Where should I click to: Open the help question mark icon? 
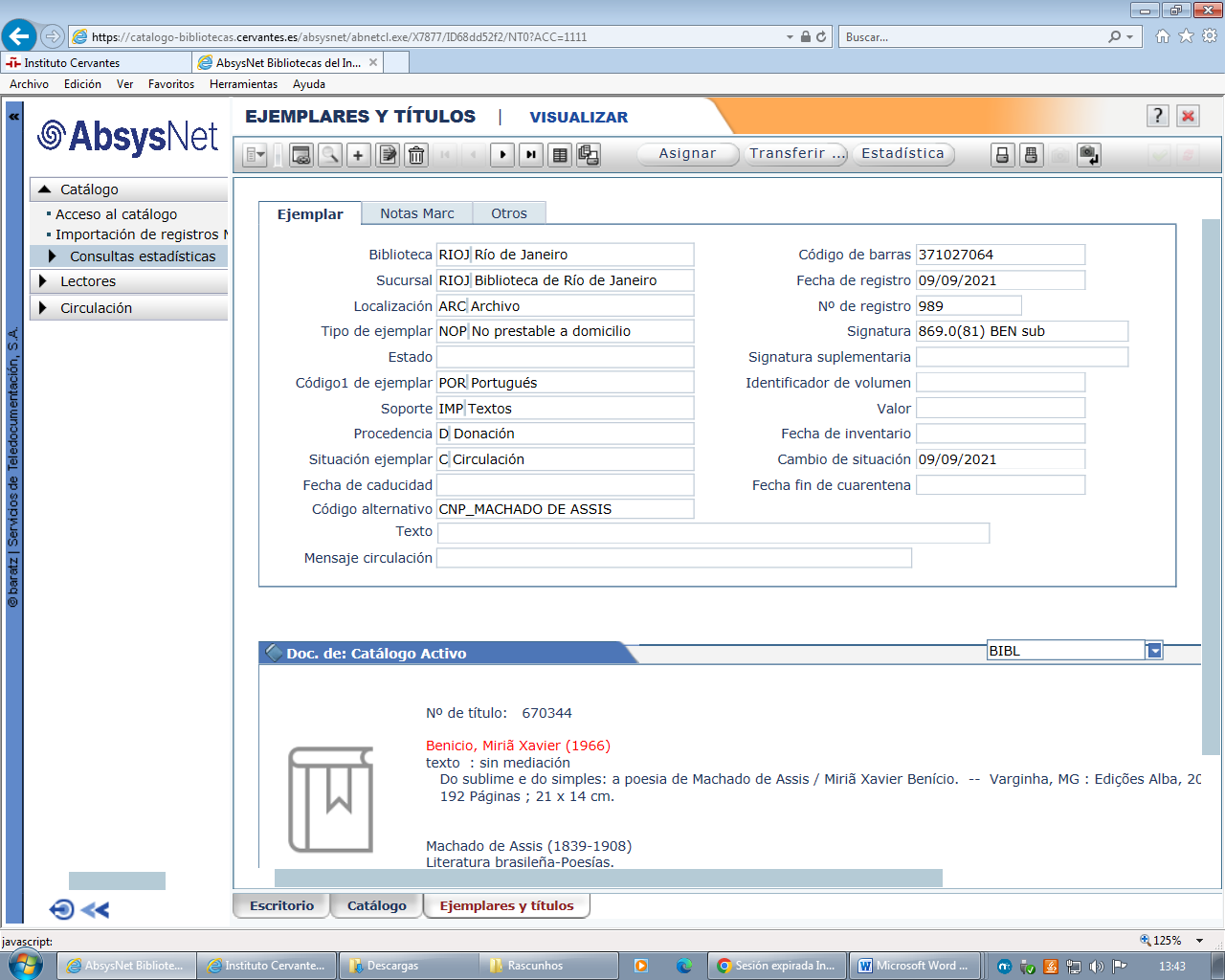(x=1158, y=116)
